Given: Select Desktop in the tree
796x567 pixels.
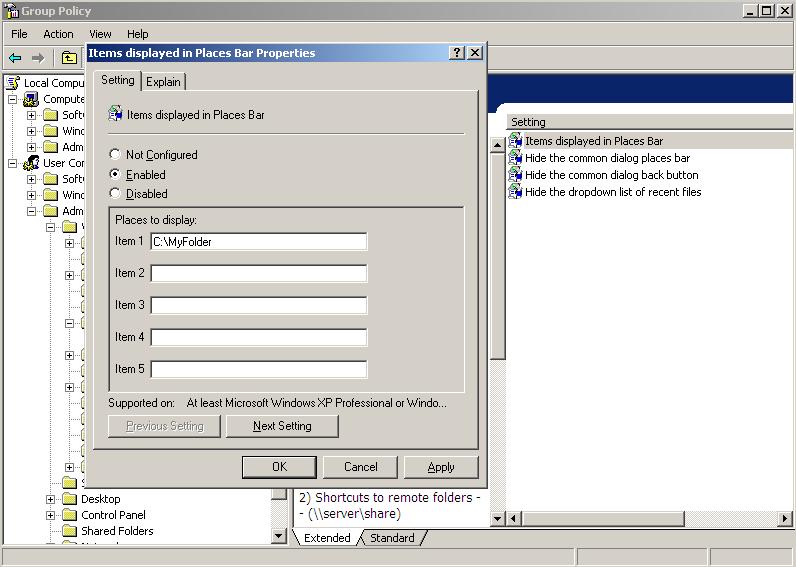Looking at the screenshot, I should pos(101,499).
